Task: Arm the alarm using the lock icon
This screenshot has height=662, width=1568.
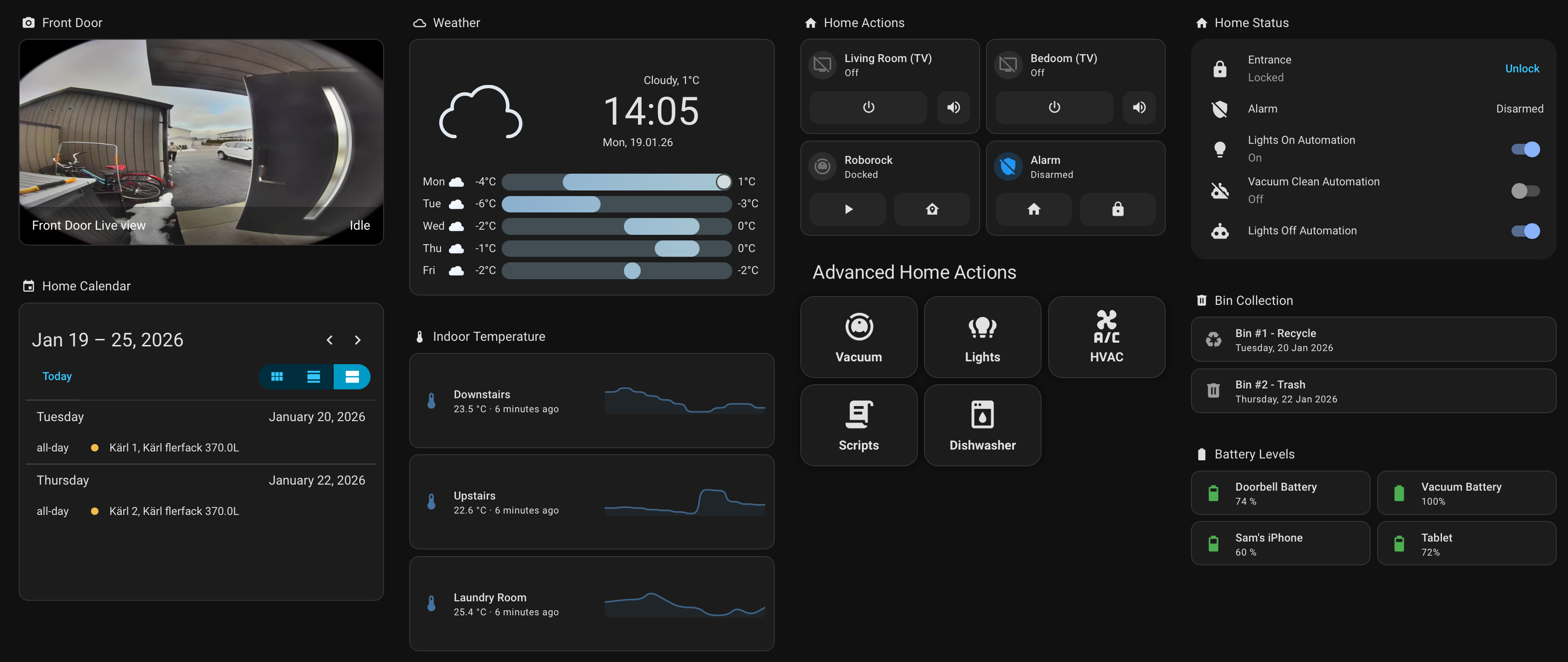Action: point(1118,209)
